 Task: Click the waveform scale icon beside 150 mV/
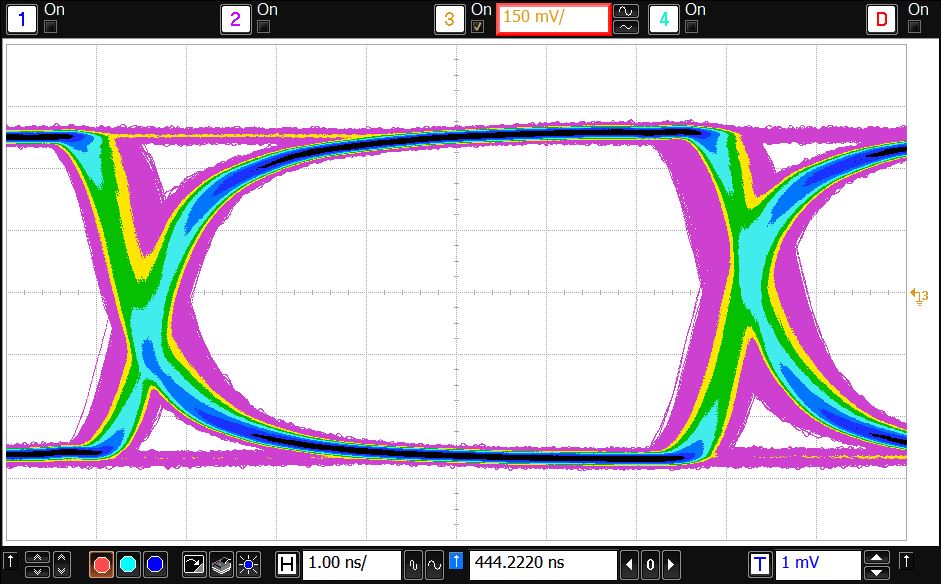[x=624, y=12]
